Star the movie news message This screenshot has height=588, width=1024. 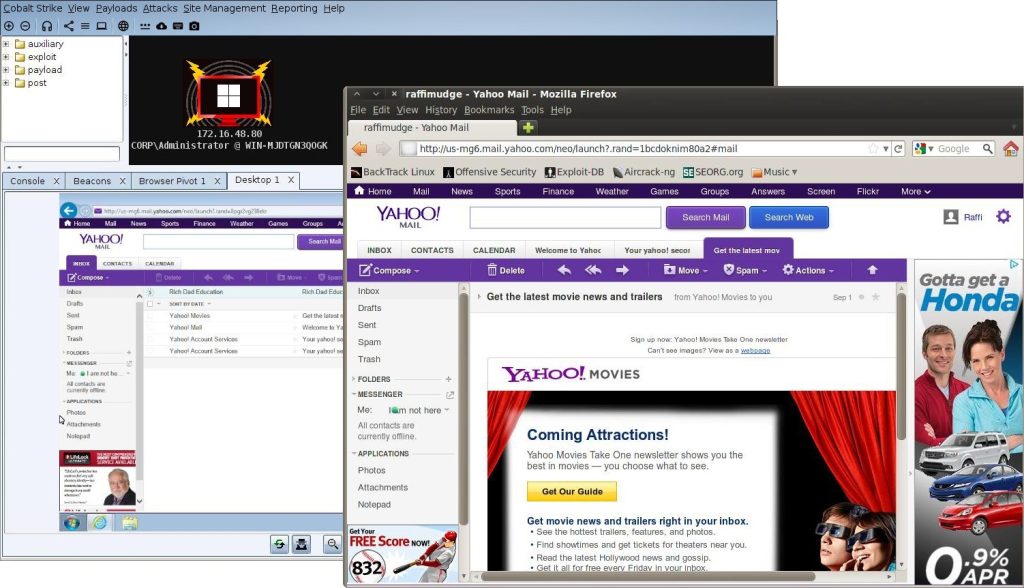[876, 297]
